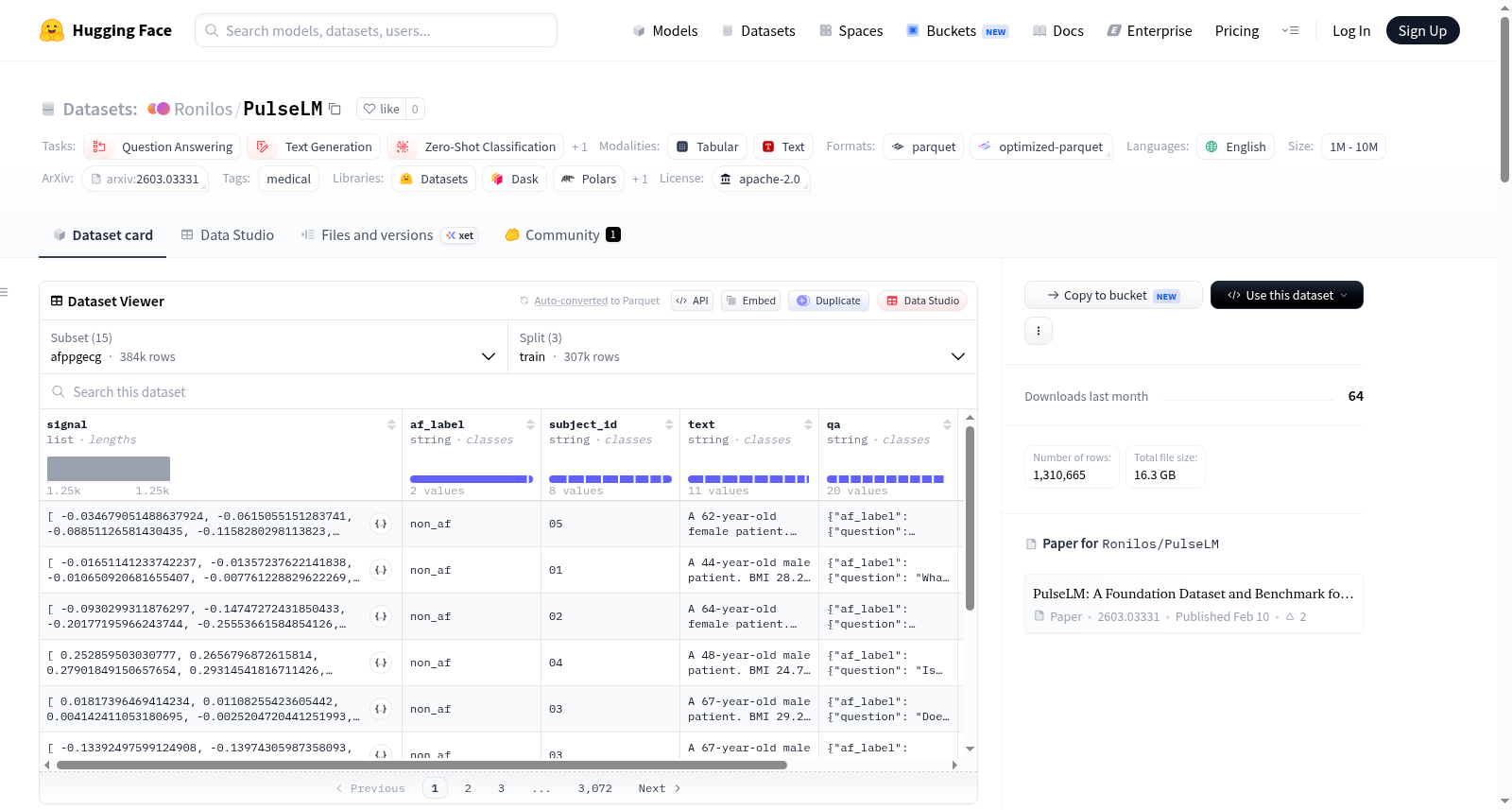The width and height of the screenshot is (1512, 810).
Task: Click the af_label class distribution bar
Action: 472,479
